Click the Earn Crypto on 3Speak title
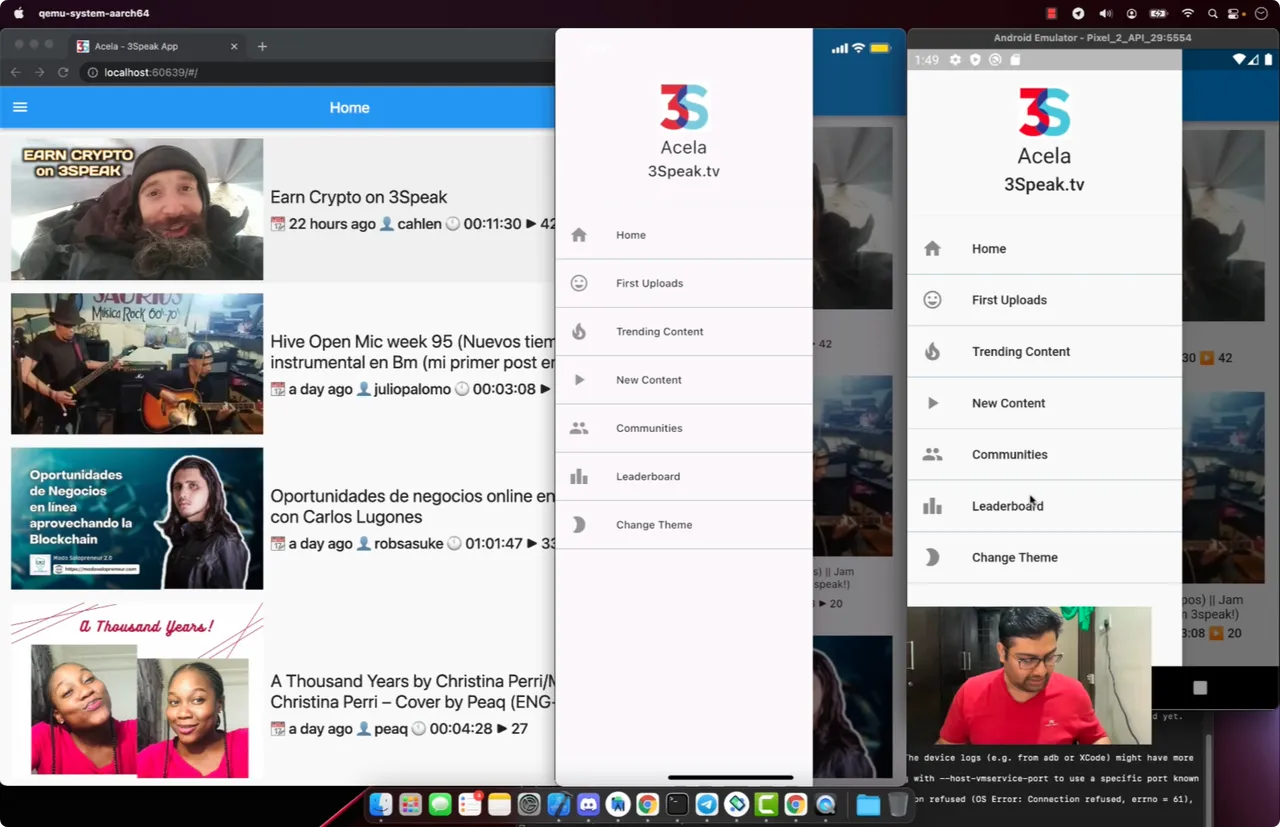1280x827 pixels. 359,197
